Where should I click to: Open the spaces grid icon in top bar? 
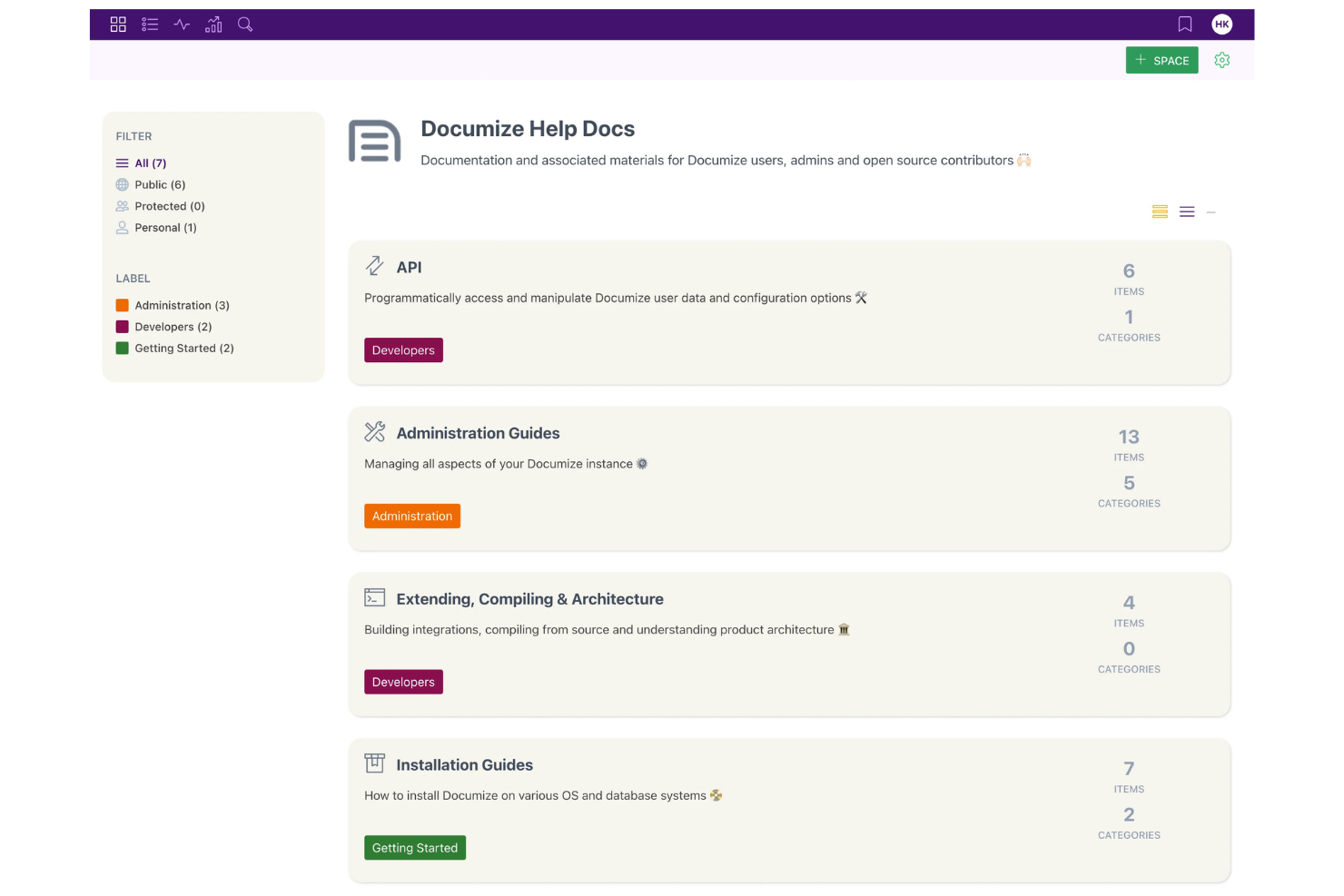pos(118,25)
